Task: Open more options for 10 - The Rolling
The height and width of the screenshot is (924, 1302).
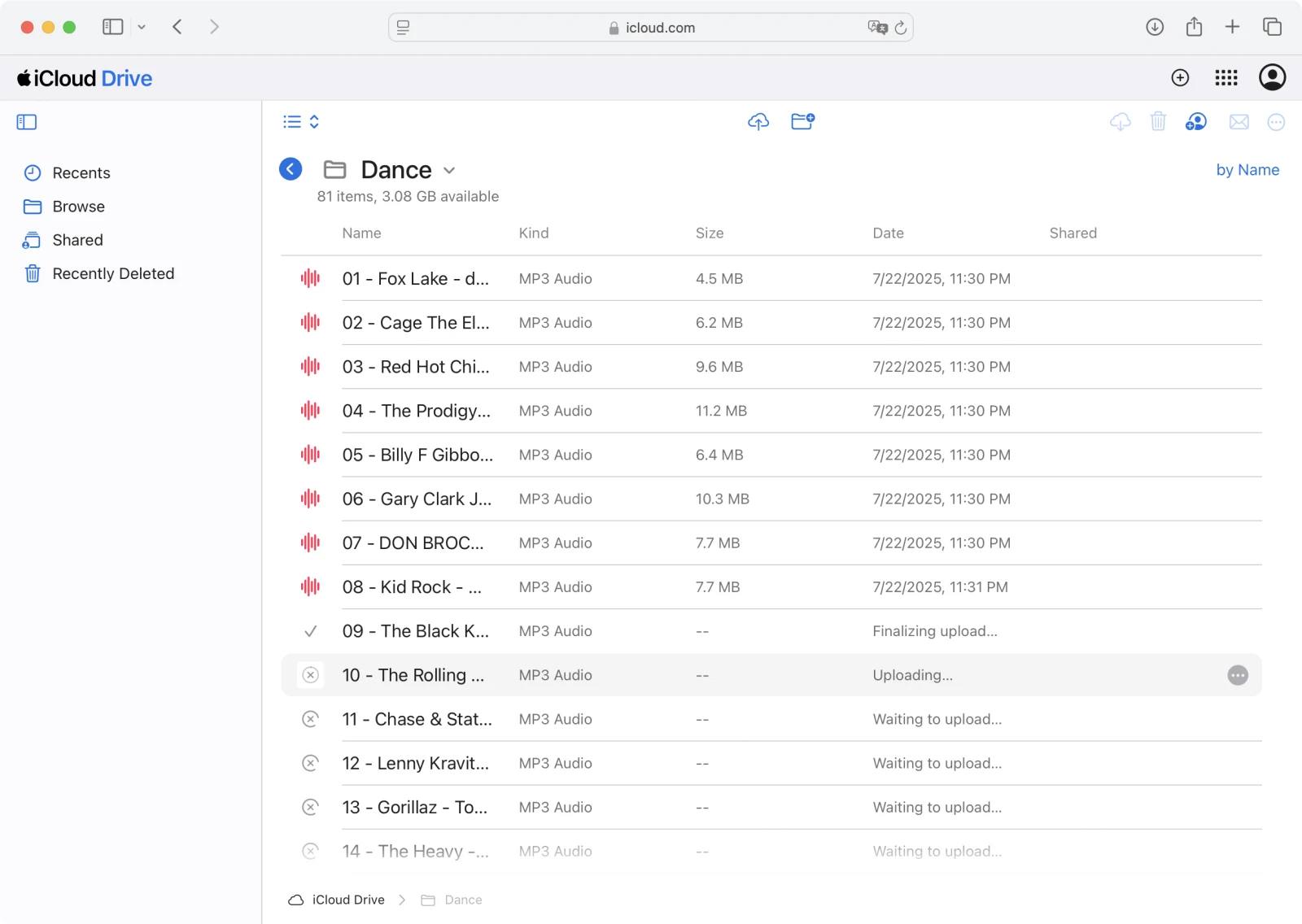Action: 1238,675
